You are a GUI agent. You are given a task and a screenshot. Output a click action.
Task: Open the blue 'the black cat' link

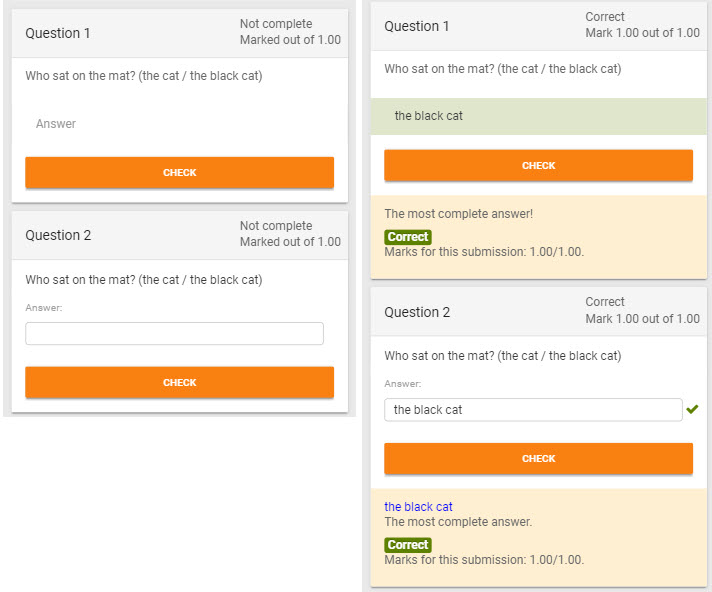tap(418, 507)
